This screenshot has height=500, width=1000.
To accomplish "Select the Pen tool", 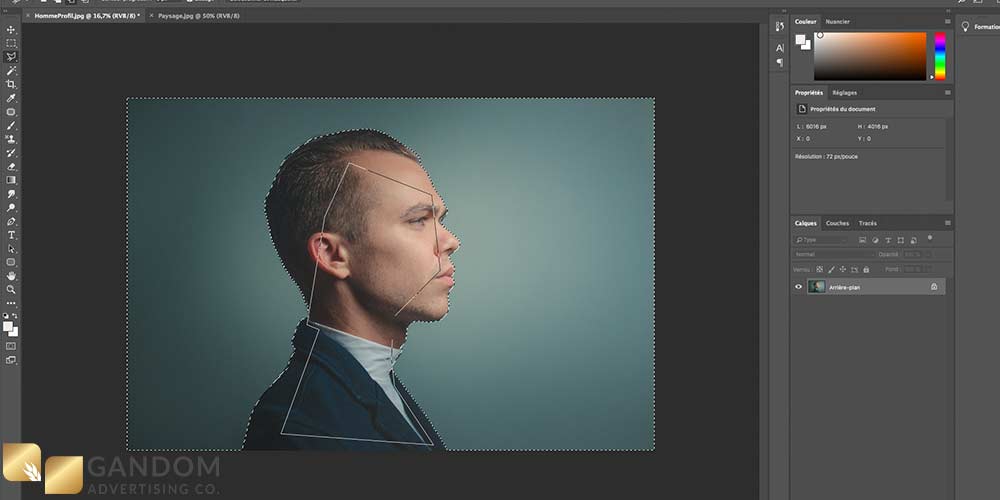I will point(11,221).
